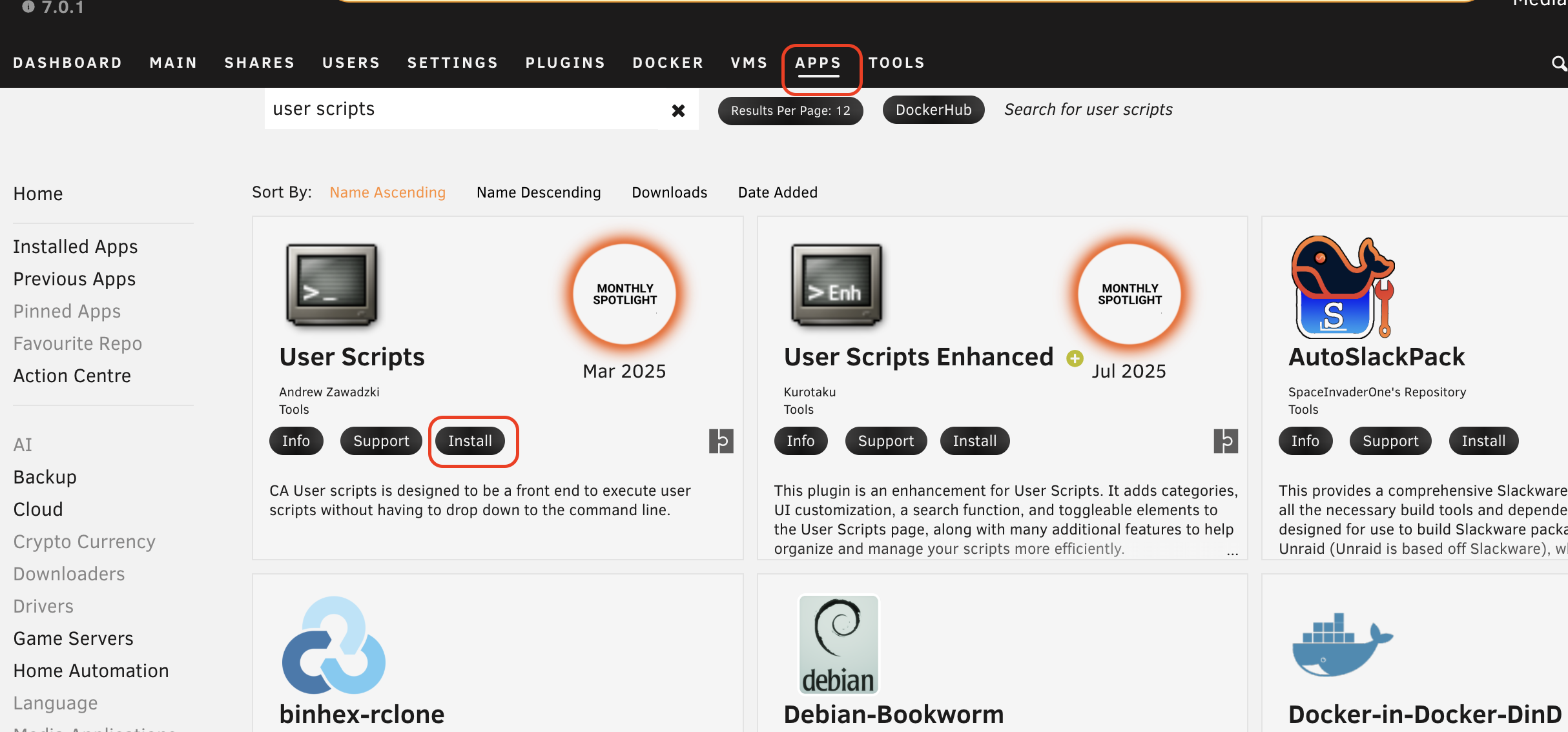Open the Plugins tab
1568x732 pixels.
point(565,63)
